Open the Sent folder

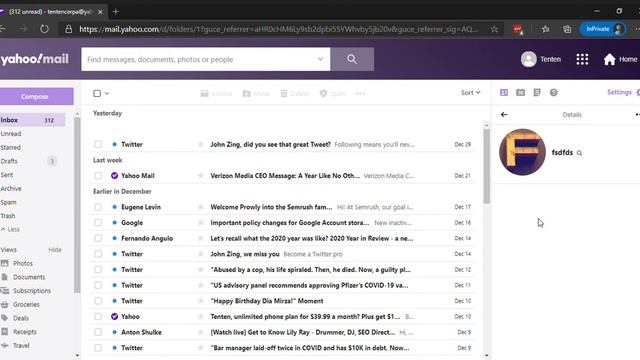(7, 175)
